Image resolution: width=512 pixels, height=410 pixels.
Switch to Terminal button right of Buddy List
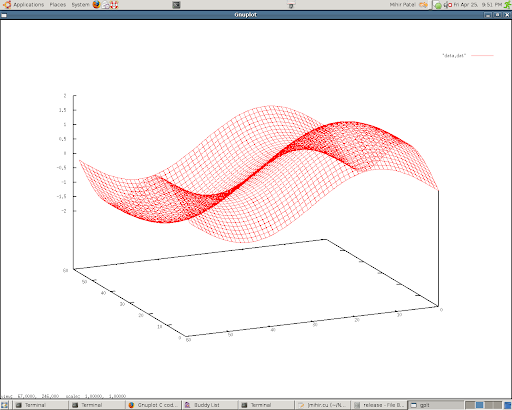[x=266, y=405]
